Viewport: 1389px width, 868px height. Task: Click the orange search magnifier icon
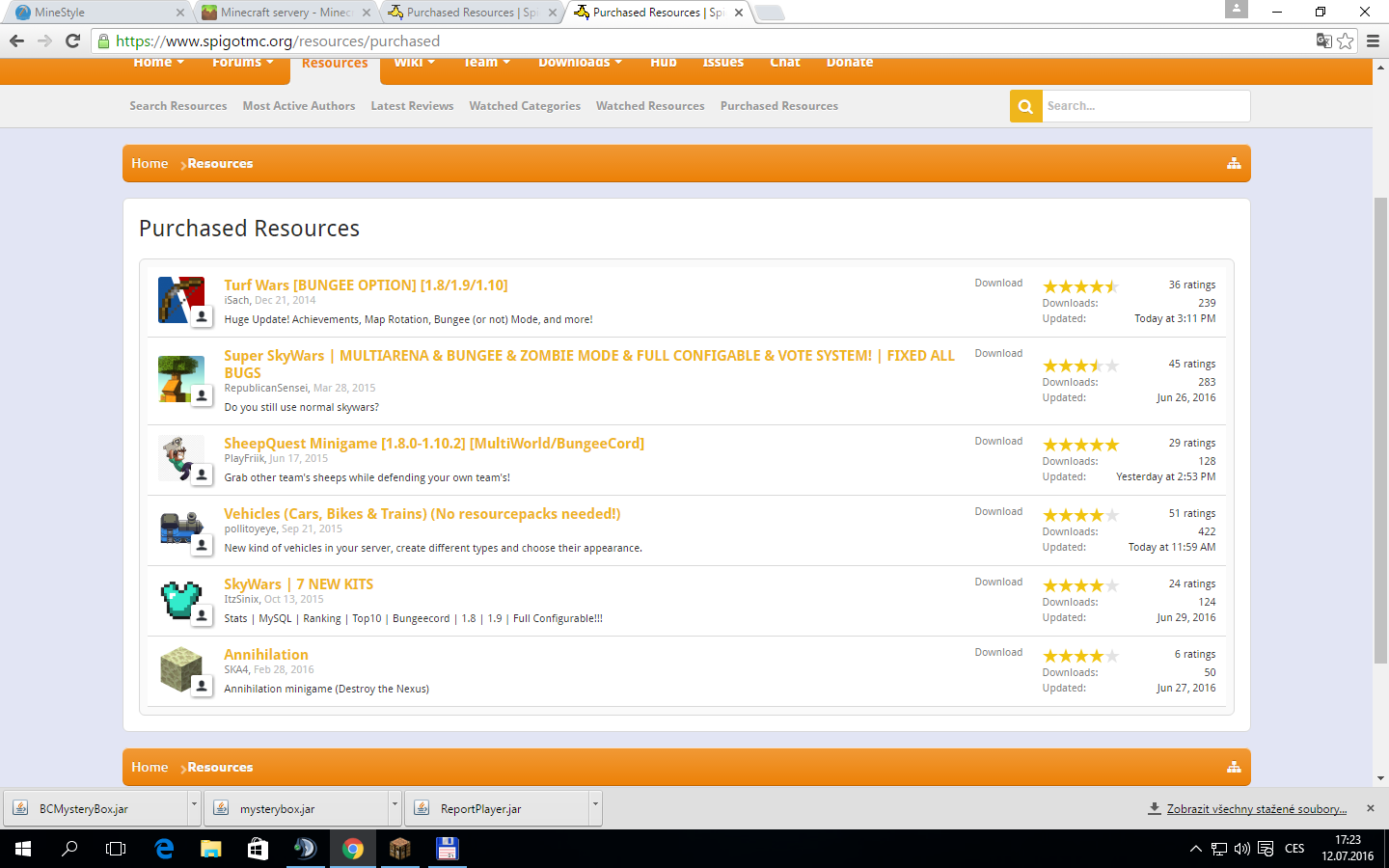pyautogui.click(x=1025, y=106)
